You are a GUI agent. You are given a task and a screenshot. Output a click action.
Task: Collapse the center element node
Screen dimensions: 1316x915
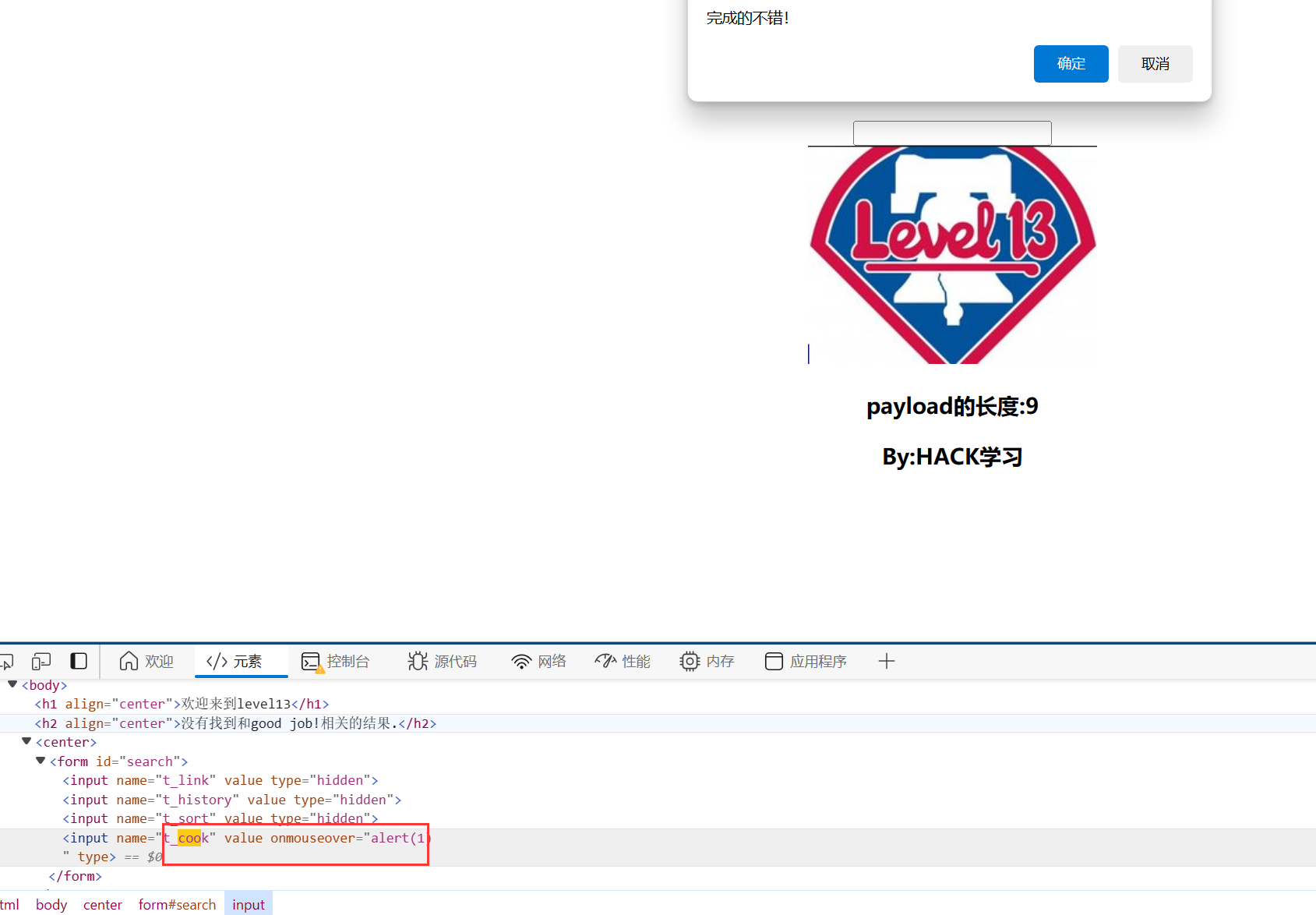(x=26, y=741)
